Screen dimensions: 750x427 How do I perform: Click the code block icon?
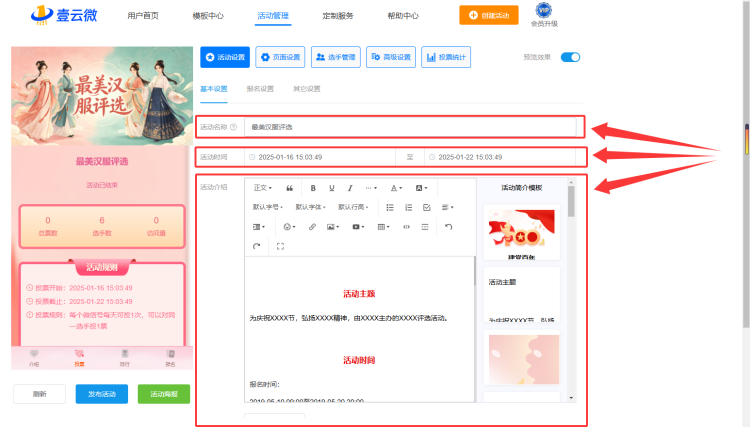pos(406,227)
